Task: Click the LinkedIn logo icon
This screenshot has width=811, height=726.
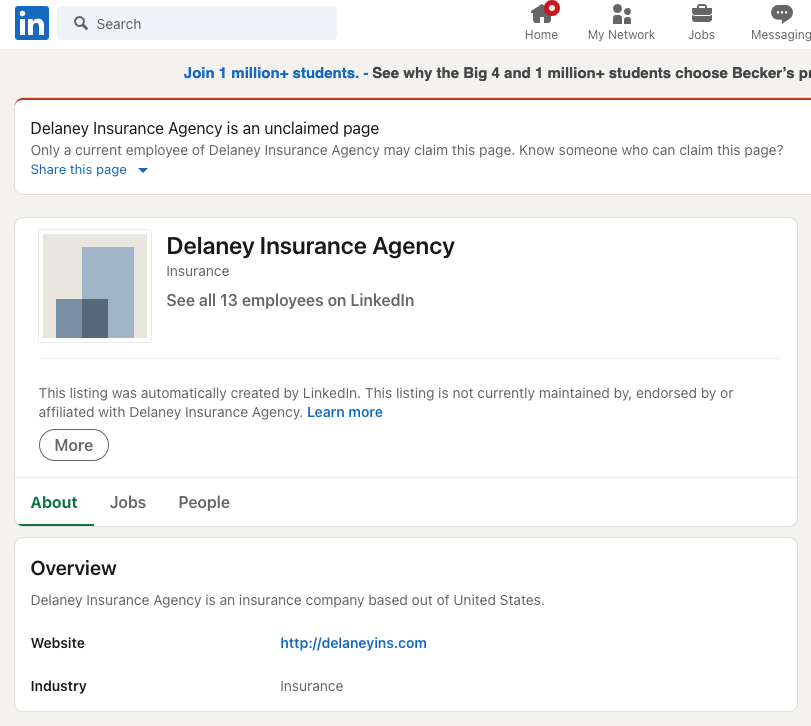Action: pyautogui.click(x=32, y=23)
